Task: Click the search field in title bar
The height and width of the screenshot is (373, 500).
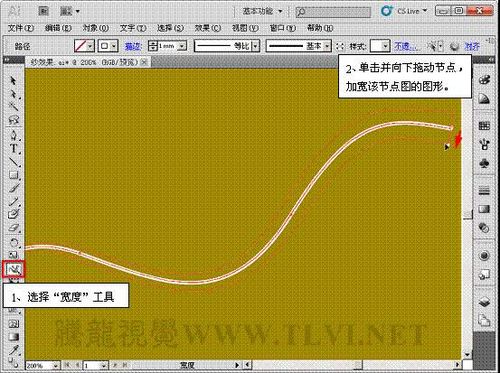Action: coord(333,12)
